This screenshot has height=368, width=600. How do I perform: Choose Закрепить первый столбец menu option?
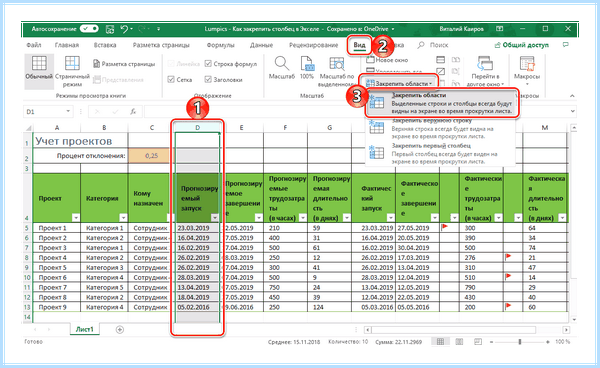tap(440, 154)
